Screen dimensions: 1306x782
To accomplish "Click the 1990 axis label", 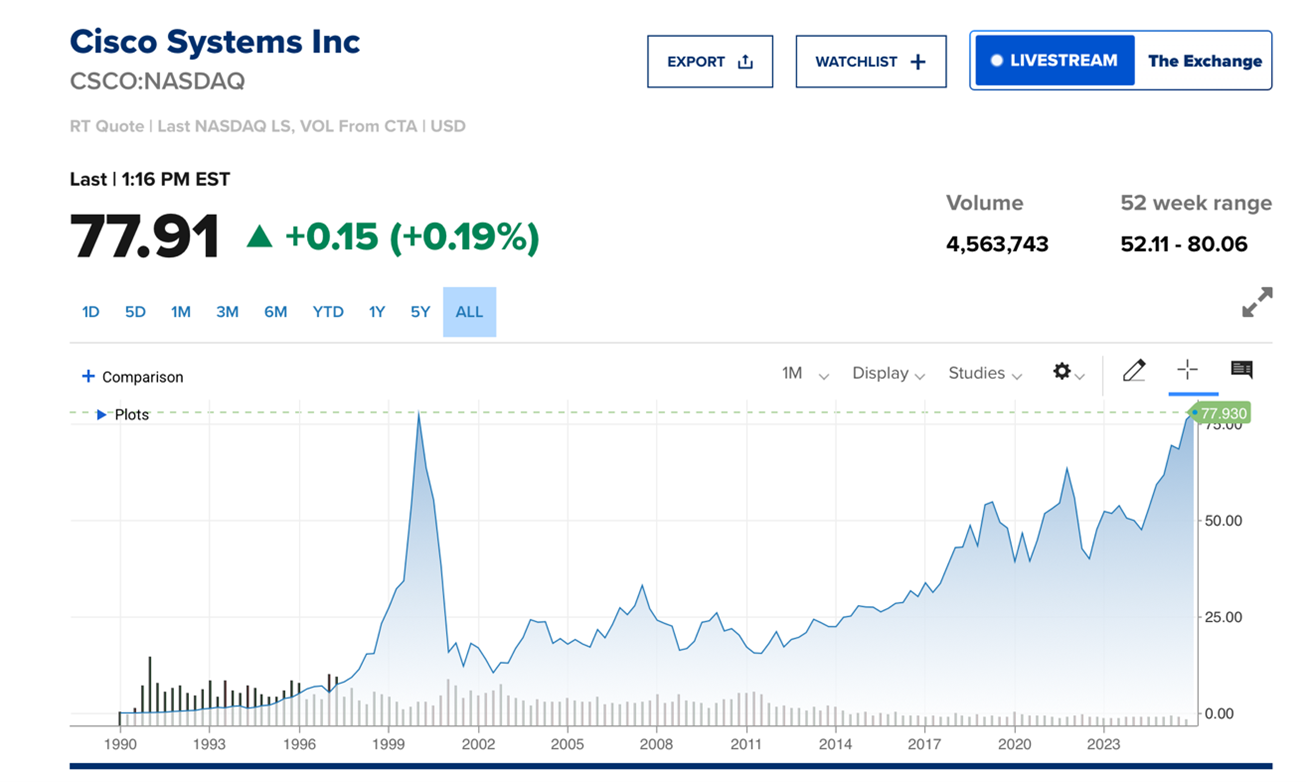I will pos(120,744).
